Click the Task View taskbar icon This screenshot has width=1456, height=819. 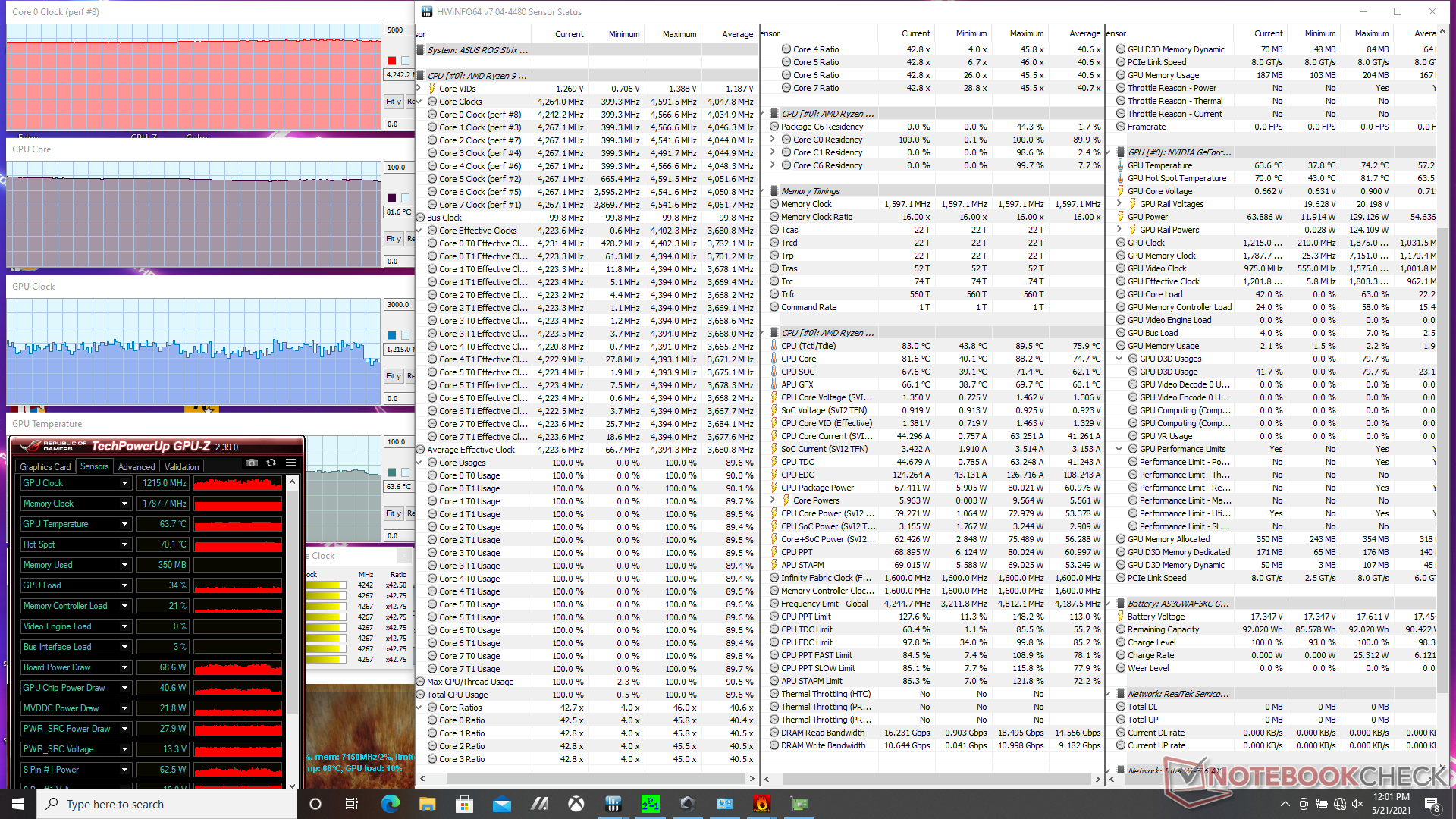click(352, 804)
